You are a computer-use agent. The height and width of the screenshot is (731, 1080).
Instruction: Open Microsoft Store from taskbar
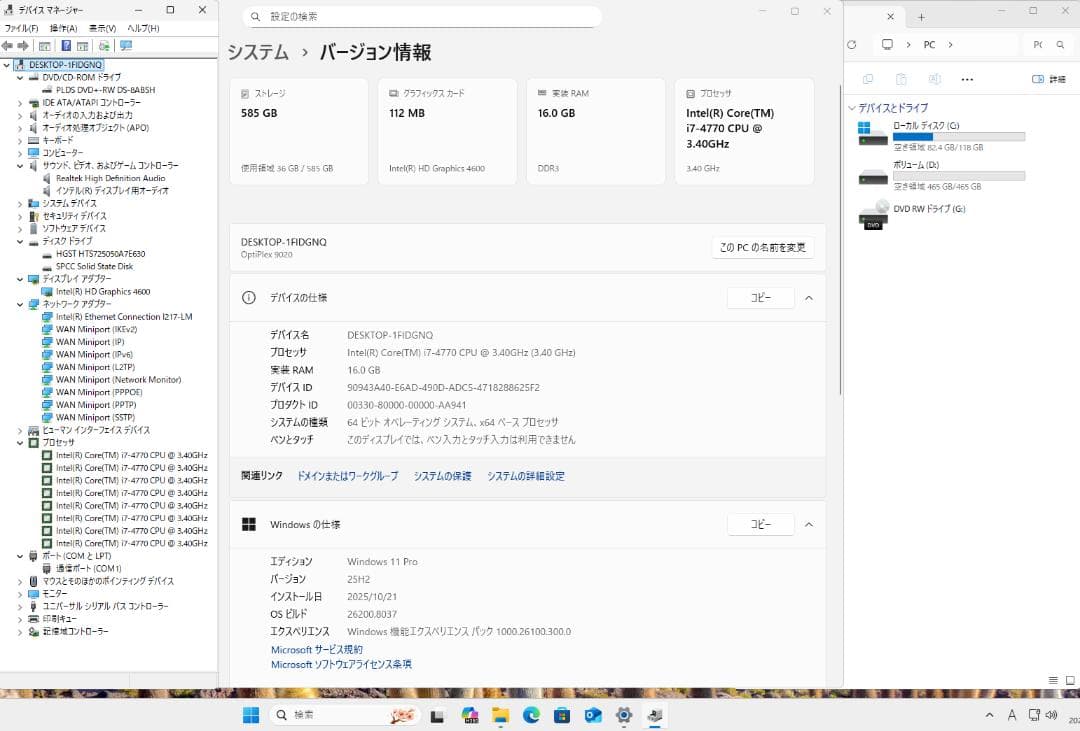[x=562, y=716]
